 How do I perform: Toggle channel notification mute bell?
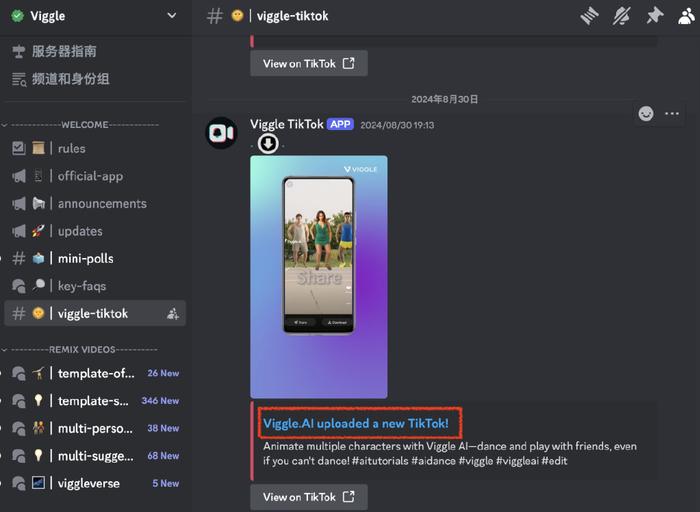621,17
